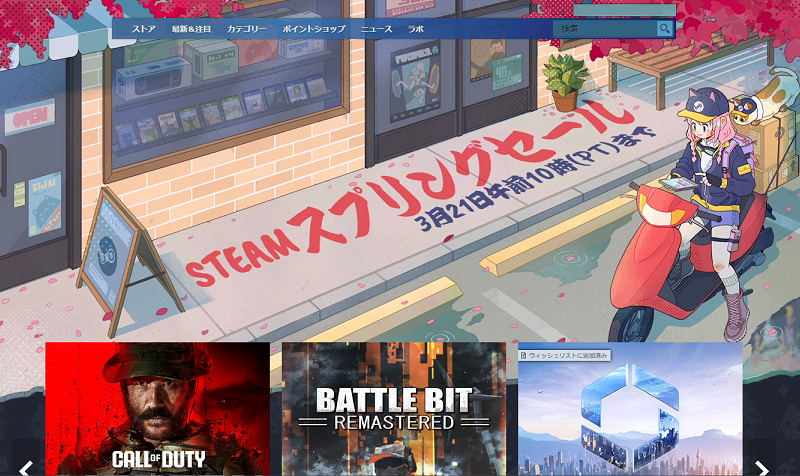Open the ポイントショップ tab
Screen dimensions: 800x476
(313, 29)
